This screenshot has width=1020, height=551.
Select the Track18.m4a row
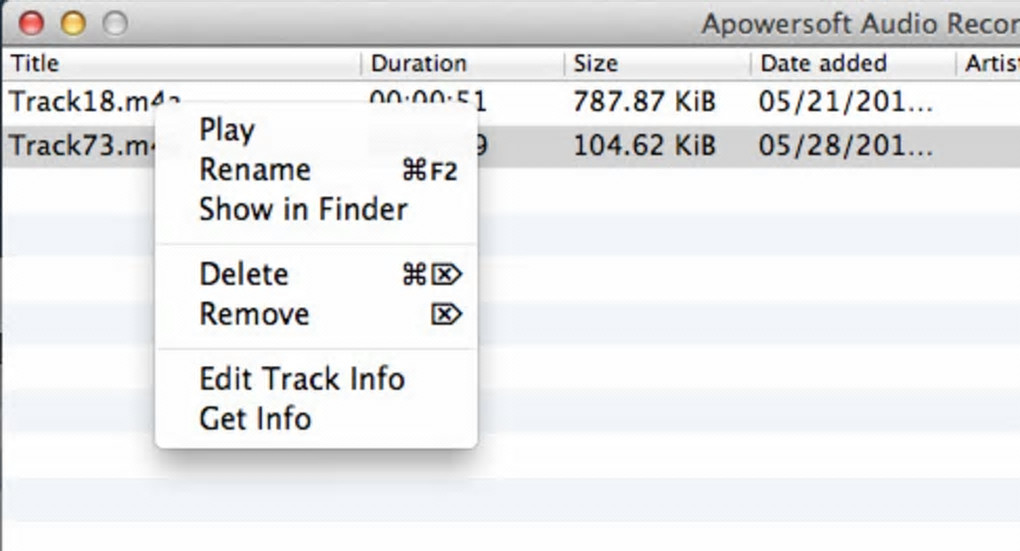pos(80,101)
